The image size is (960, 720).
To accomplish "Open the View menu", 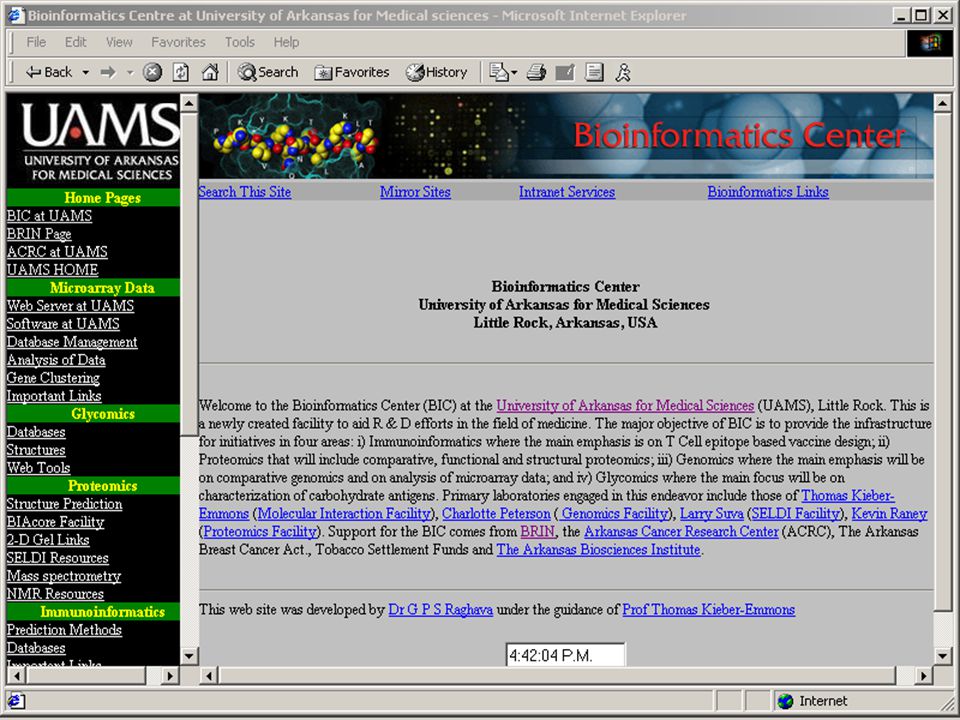I will 119,42.
